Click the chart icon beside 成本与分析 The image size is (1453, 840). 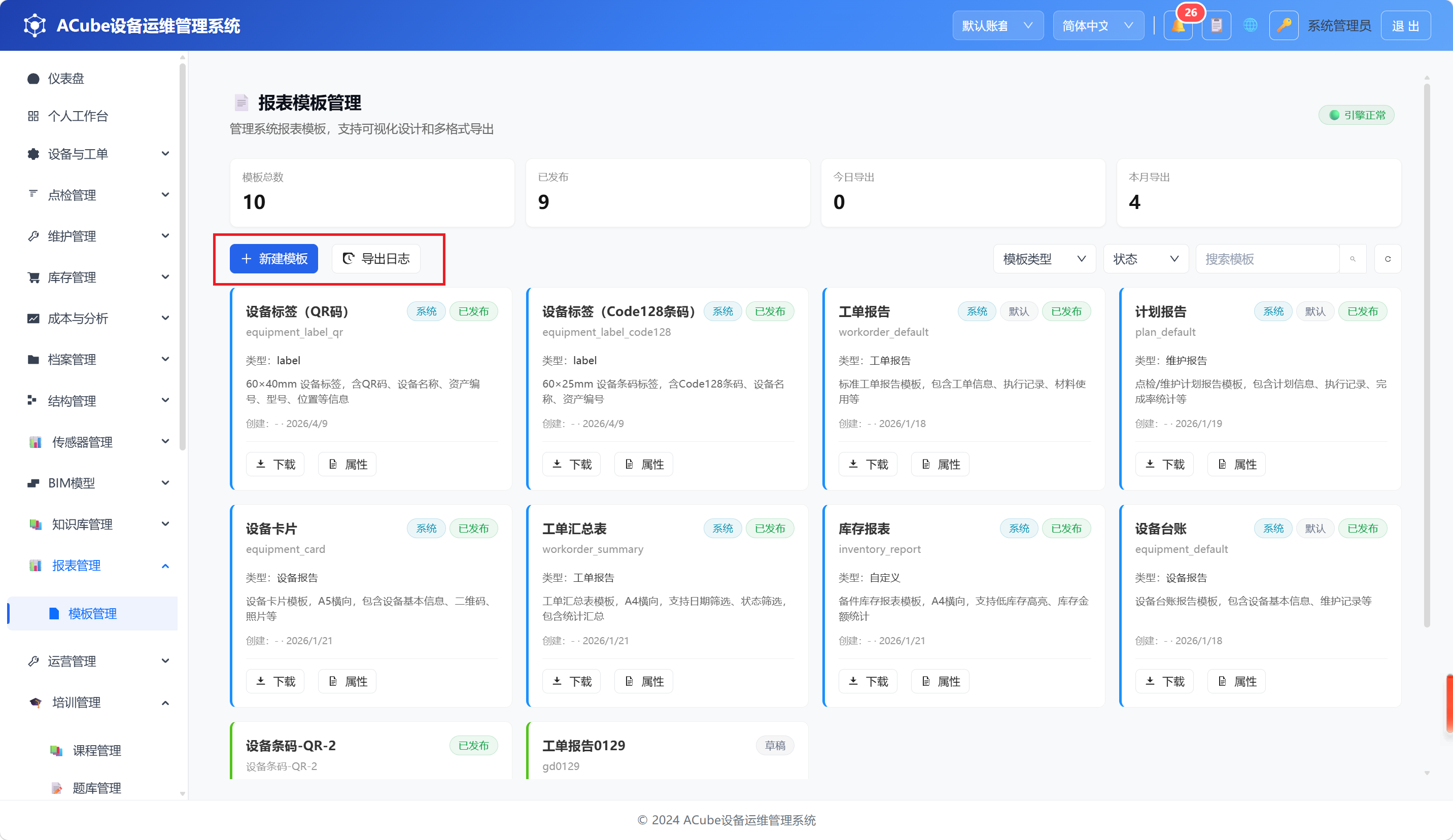tap(33, 318)
